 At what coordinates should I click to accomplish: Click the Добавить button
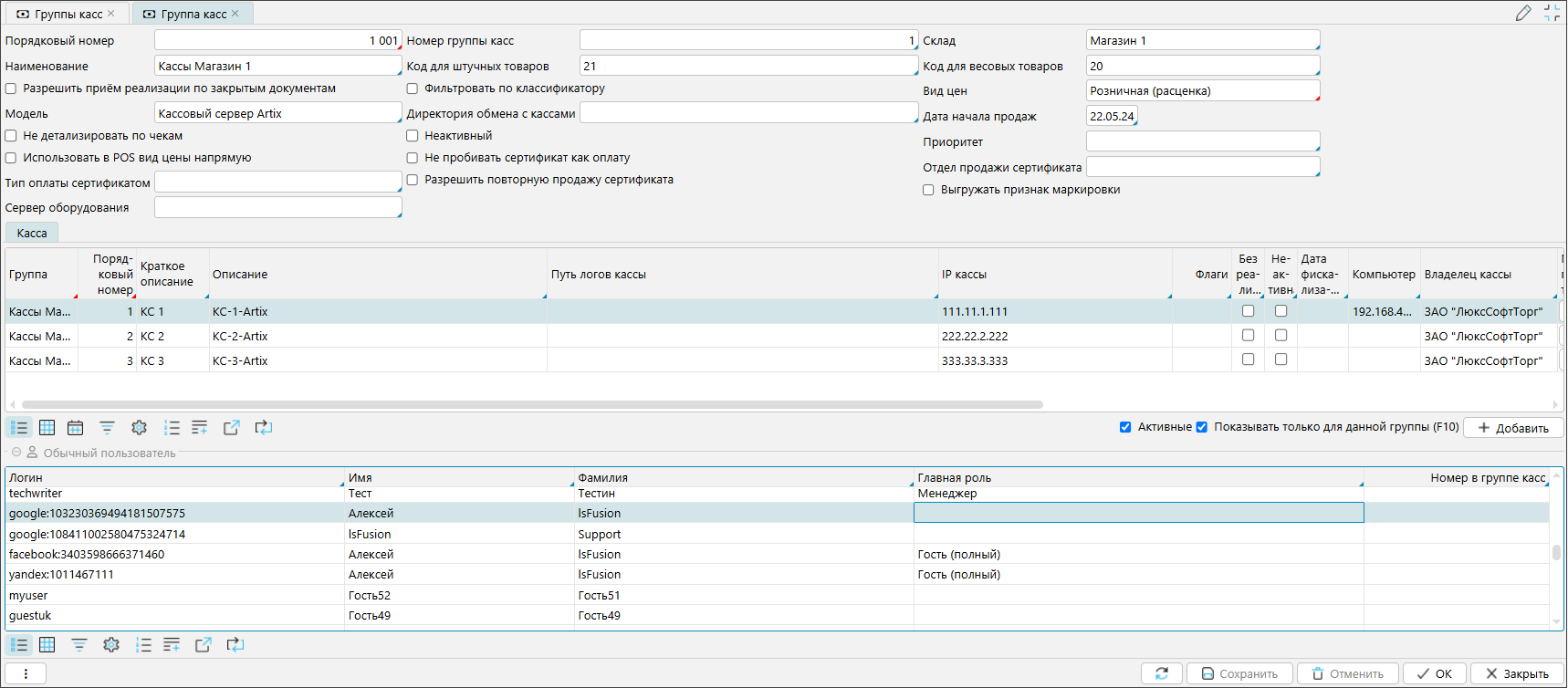point(1512,428)
